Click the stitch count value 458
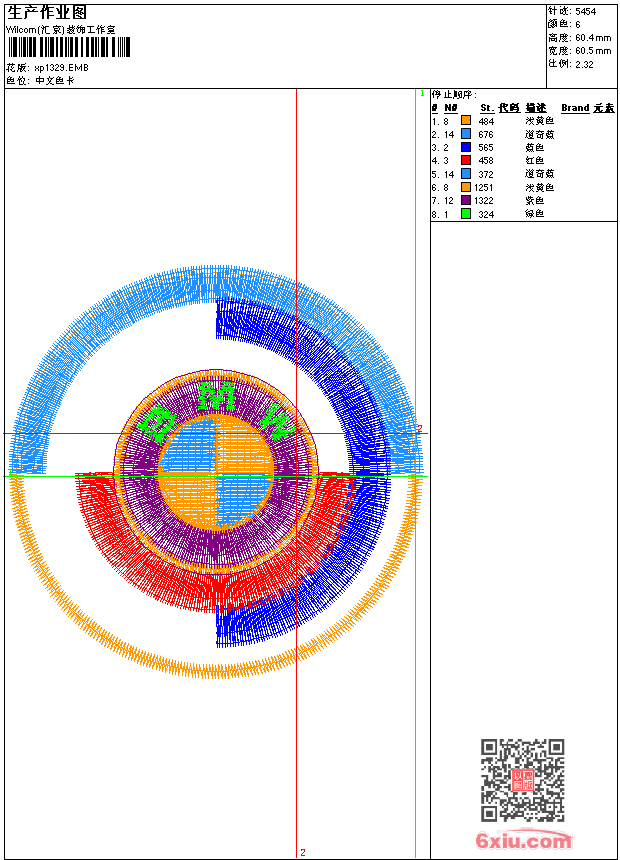 [486, 161]
